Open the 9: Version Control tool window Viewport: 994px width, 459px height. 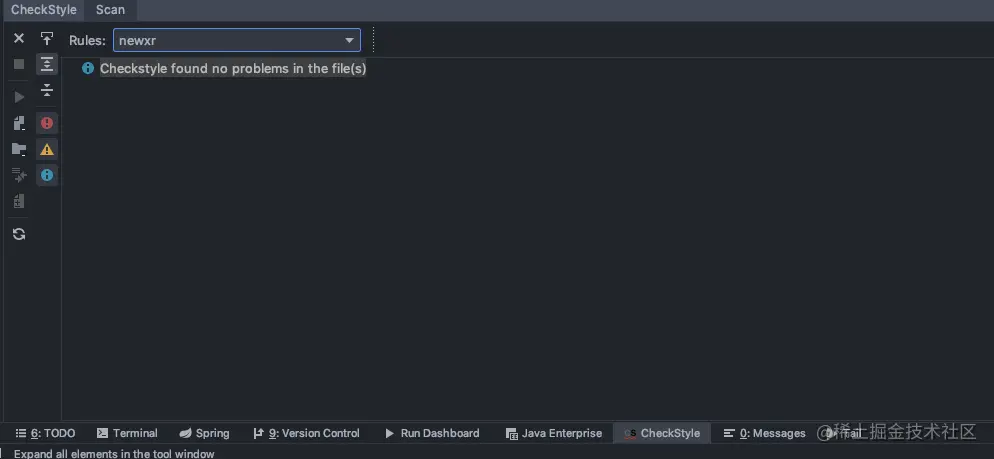tap(306, 434)
